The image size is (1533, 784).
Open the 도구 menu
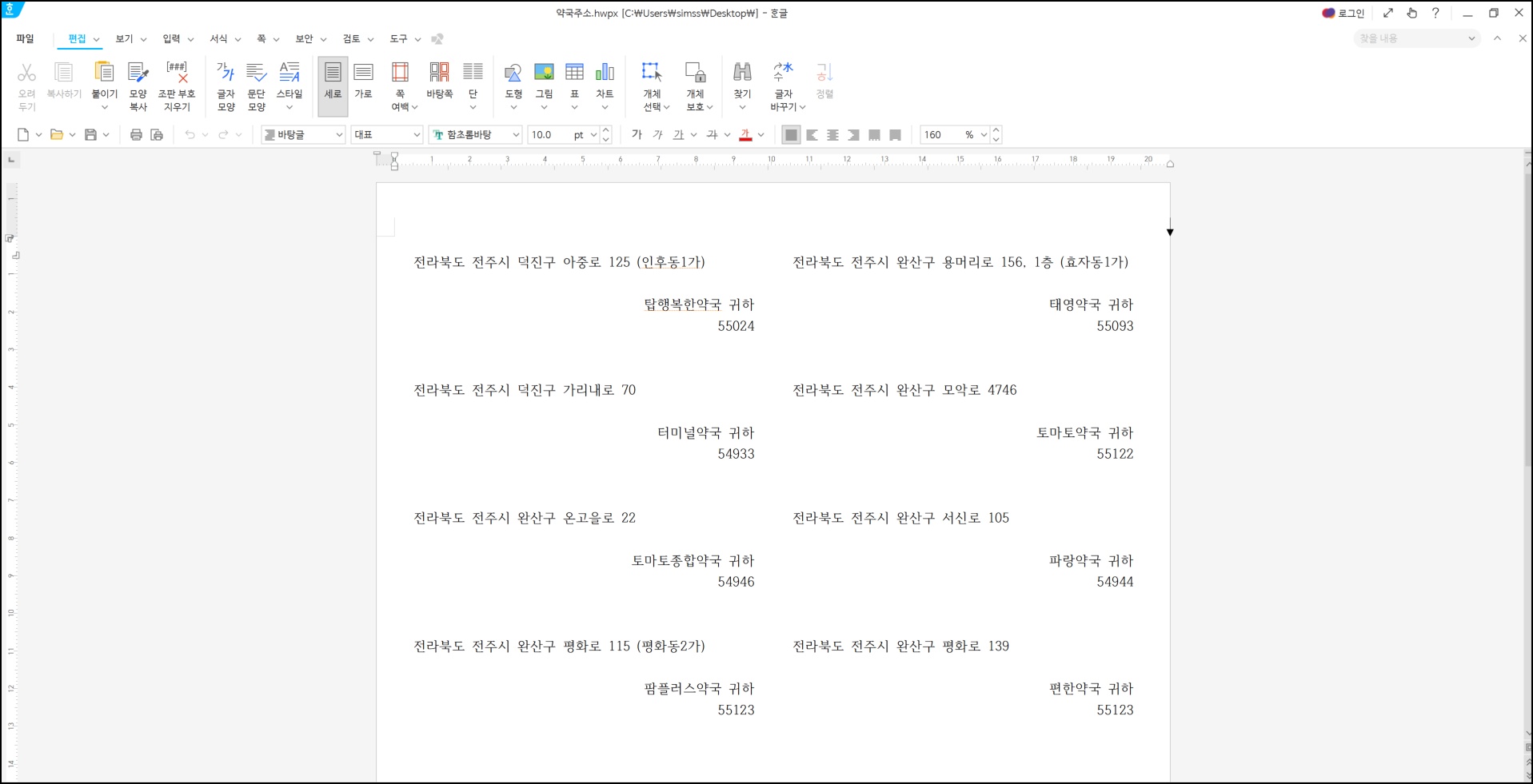(x=400, y=38)
